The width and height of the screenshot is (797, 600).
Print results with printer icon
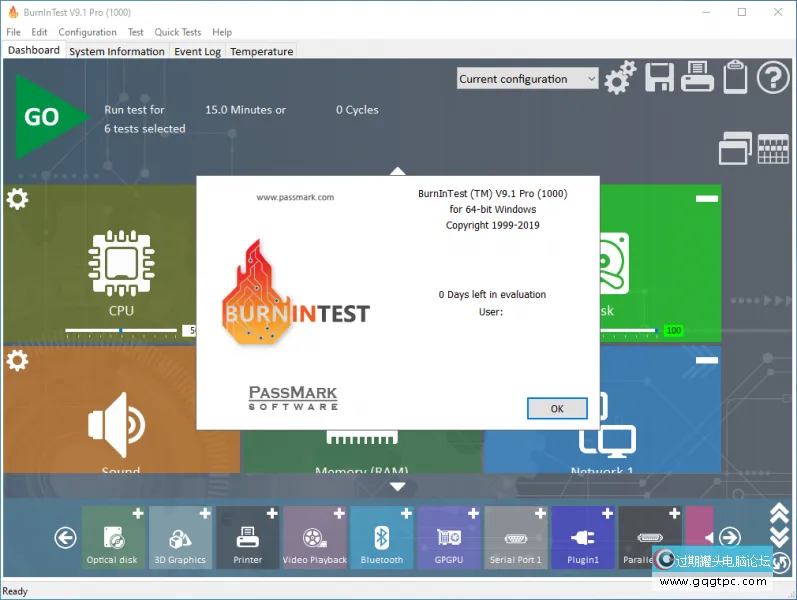[697, 76]
